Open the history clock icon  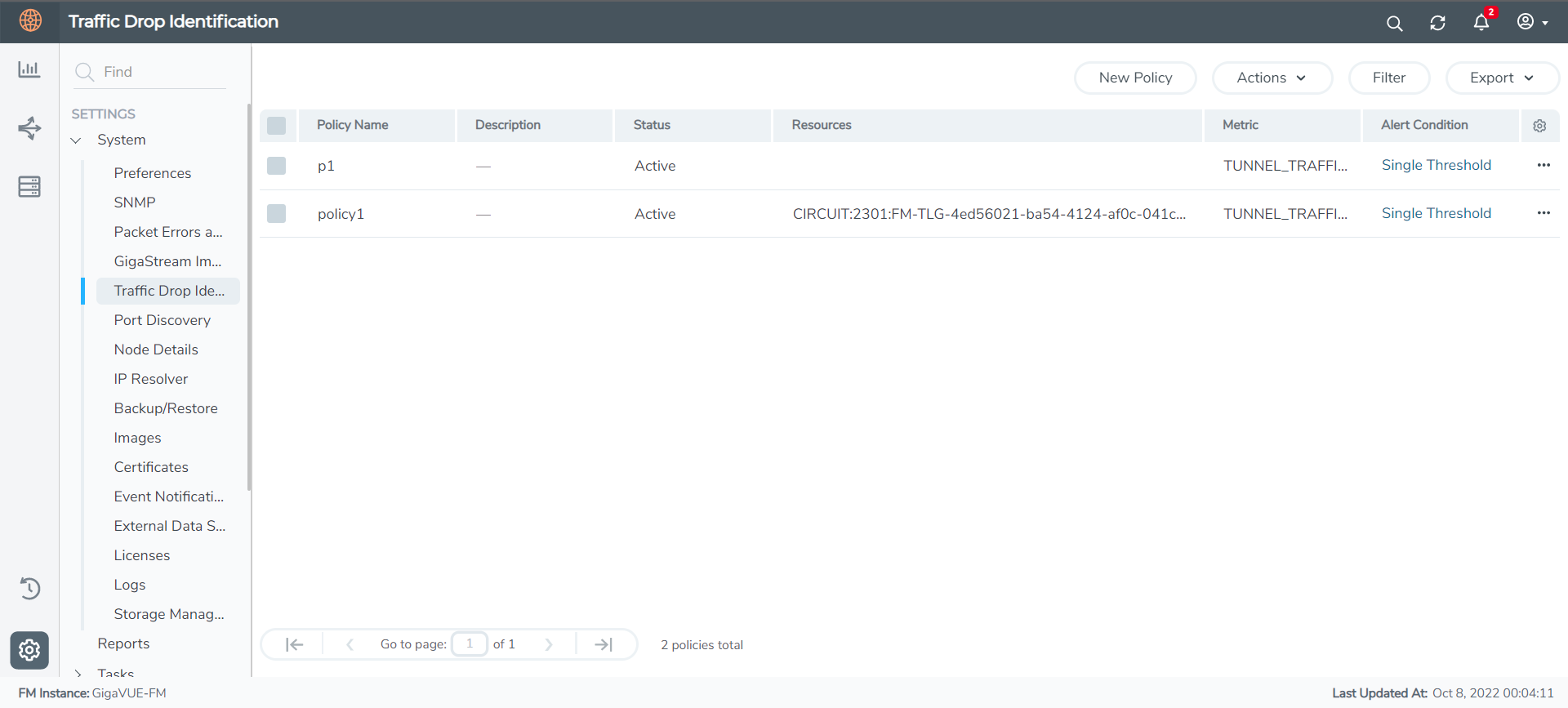tap(29, 588)
